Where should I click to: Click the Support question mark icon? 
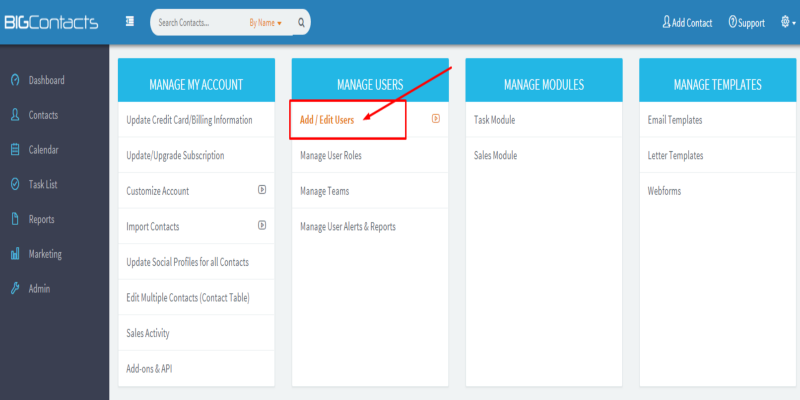(733, 22)
